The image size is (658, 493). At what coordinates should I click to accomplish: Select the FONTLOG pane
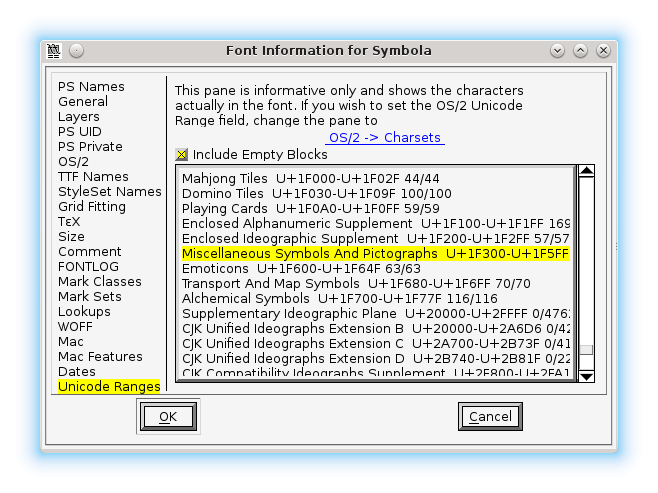click(x=89, y=267)
